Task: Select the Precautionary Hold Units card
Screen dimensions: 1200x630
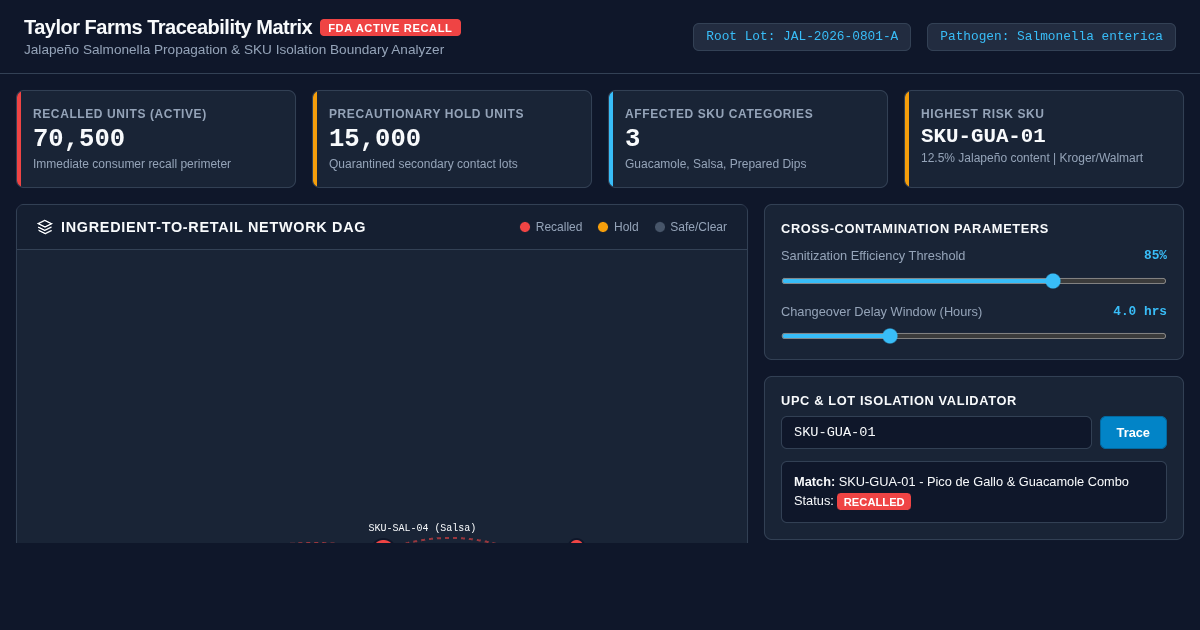Action: point(452,139)
